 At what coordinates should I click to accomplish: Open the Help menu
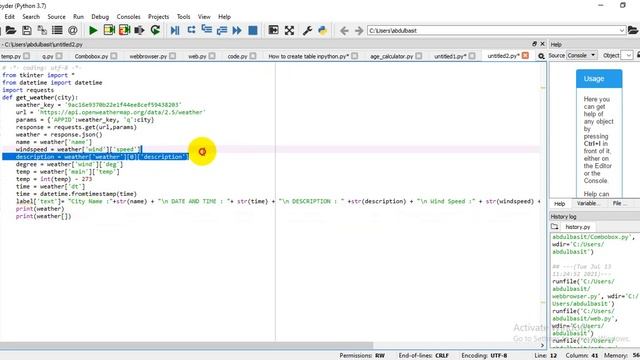[x=224, y=17]
